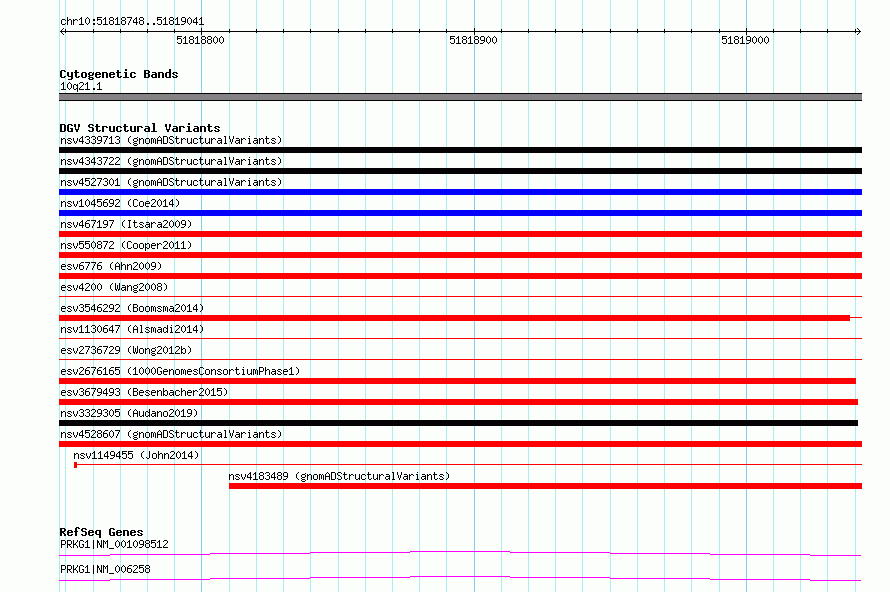Open variant nsv4343722 label
The width and height of the screenshot is (890, 592).
(x=171, y=161)
